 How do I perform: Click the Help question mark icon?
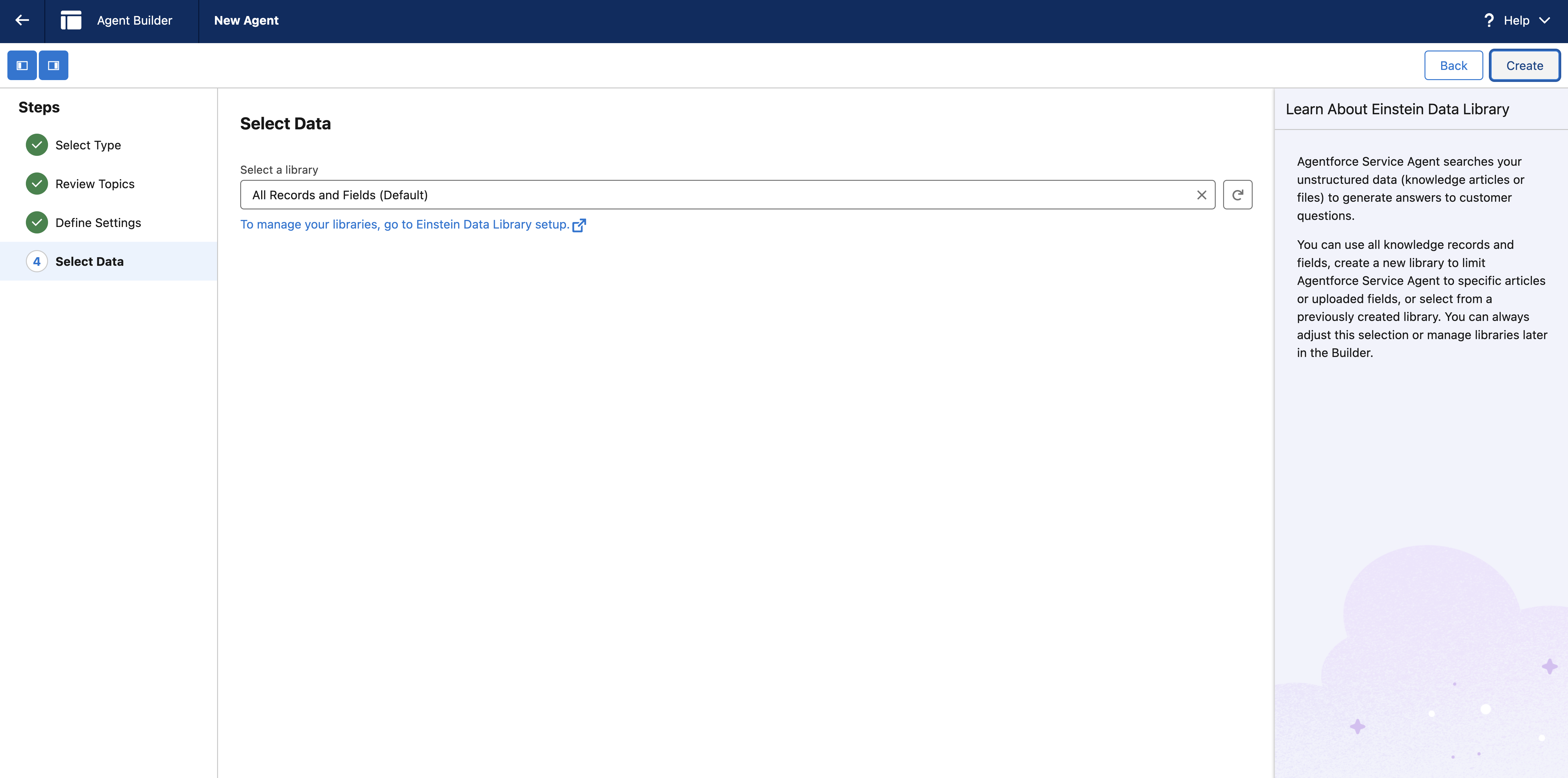coord(1488,20)
